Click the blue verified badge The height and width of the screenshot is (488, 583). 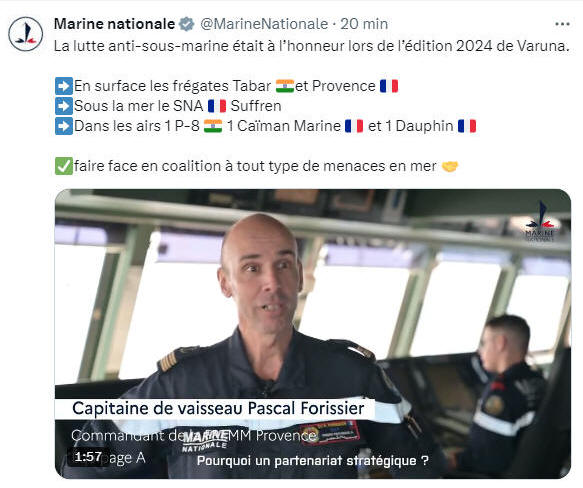[187, 24]
